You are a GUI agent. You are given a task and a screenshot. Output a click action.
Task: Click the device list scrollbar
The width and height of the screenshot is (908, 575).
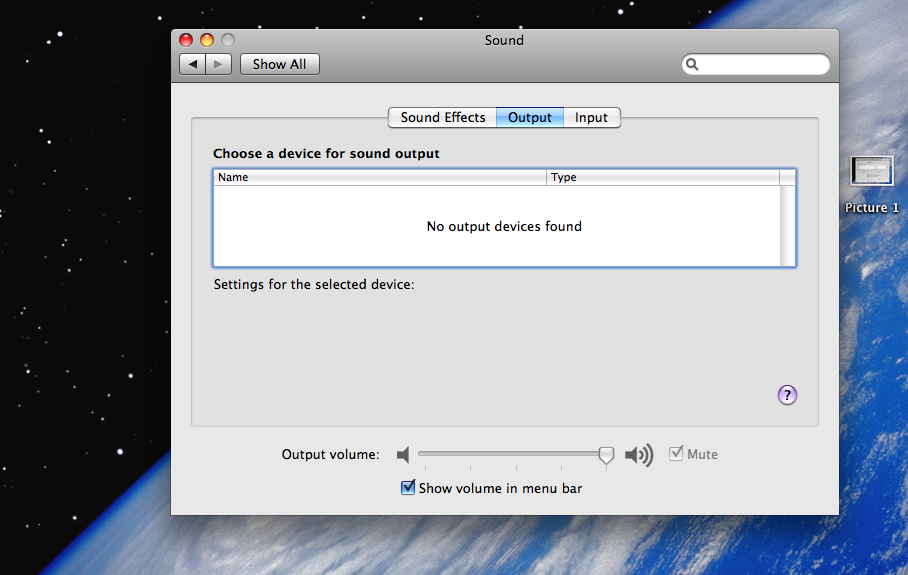click(788, 225)
